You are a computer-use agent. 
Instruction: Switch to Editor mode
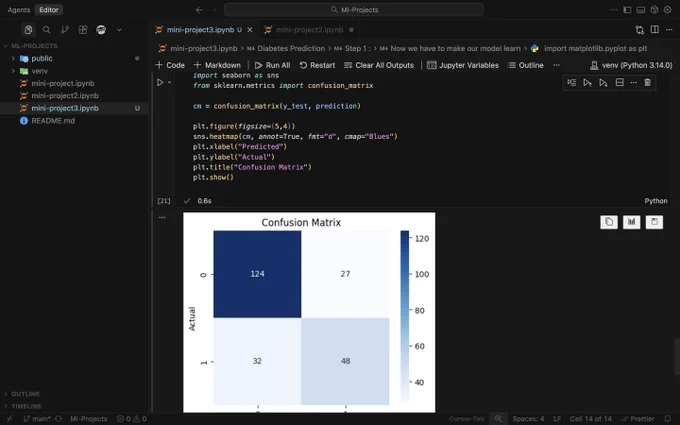coord(49,10)
